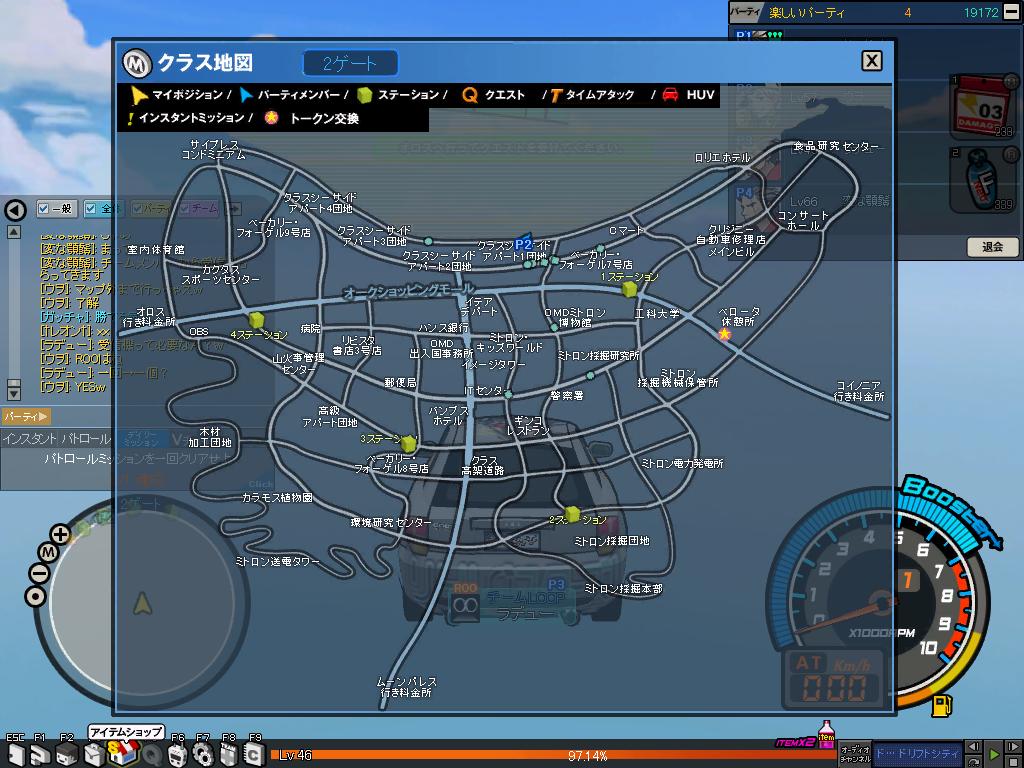Click minimap recenter target button
This screenshot has width=1024, height=768.
tap(35, 596)
